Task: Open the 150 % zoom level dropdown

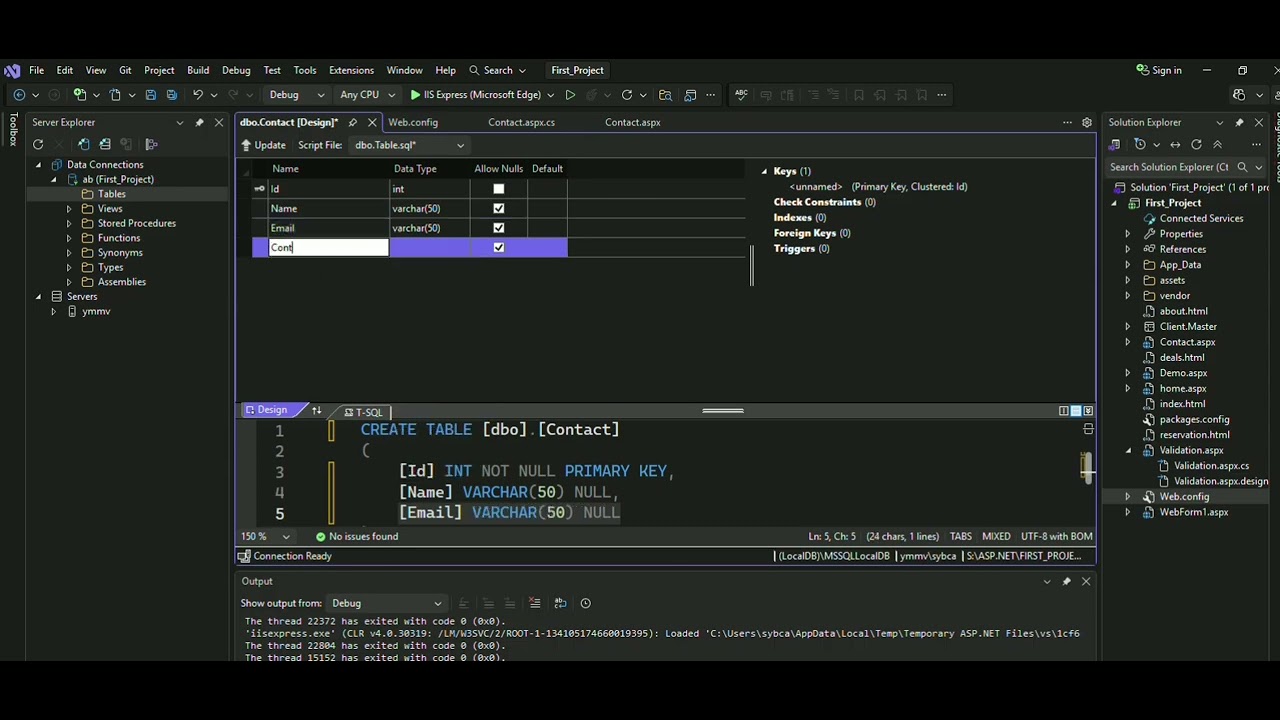Action: [265, 536]
